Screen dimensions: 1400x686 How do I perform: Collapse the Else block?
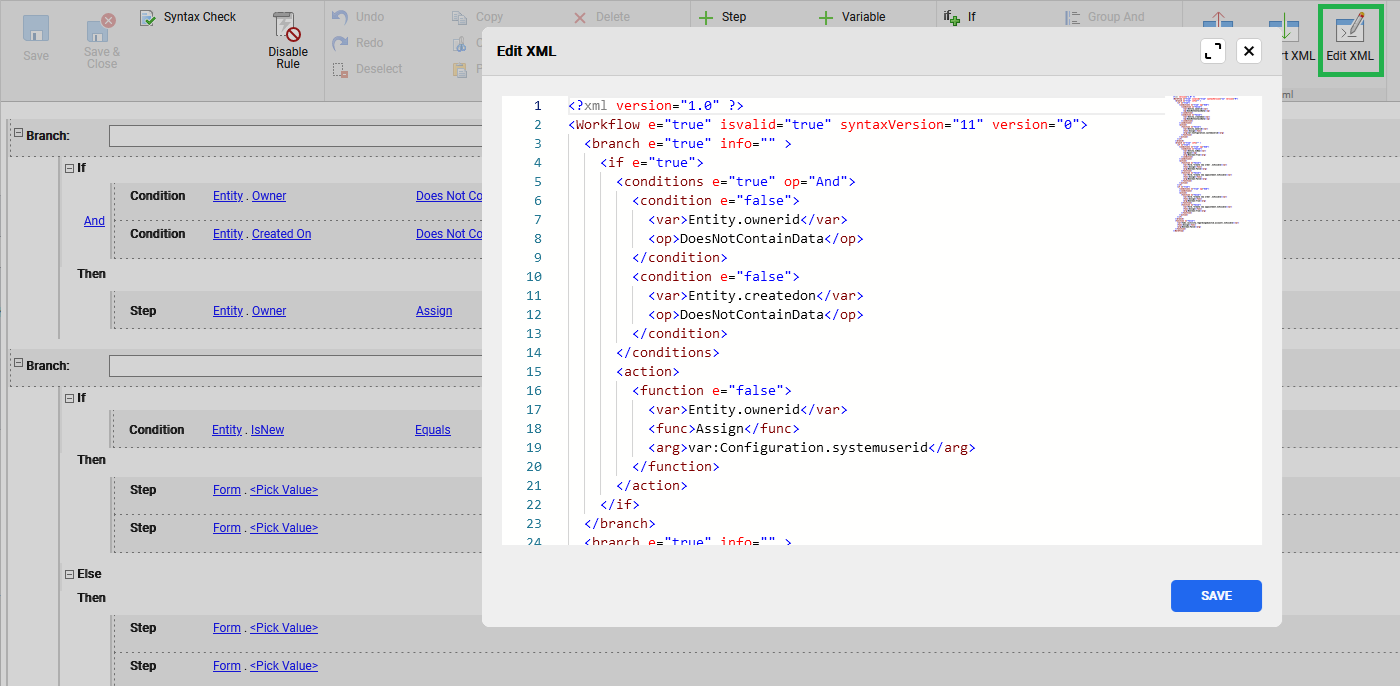(x=69, y=574)
